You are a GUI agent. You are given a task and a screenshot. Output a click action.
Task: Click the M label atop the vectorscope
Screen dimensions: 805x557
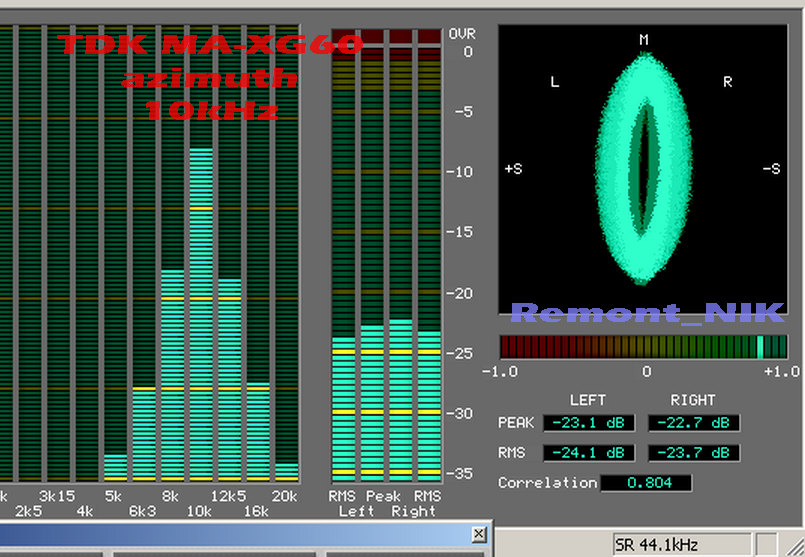pos(645,39)
